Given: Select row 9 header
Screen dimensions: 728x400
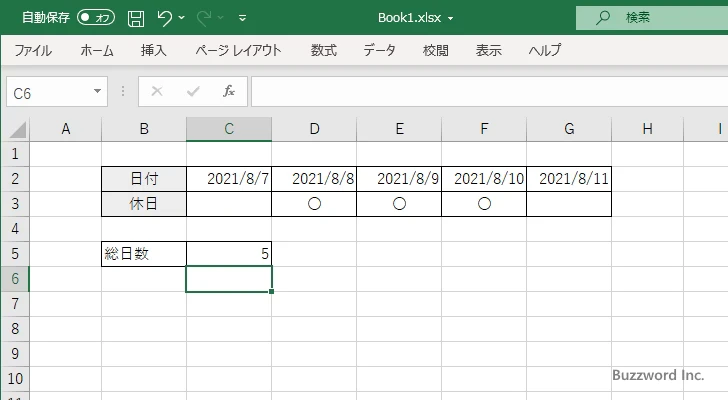Looking at the screenshot, I should 15,354.
